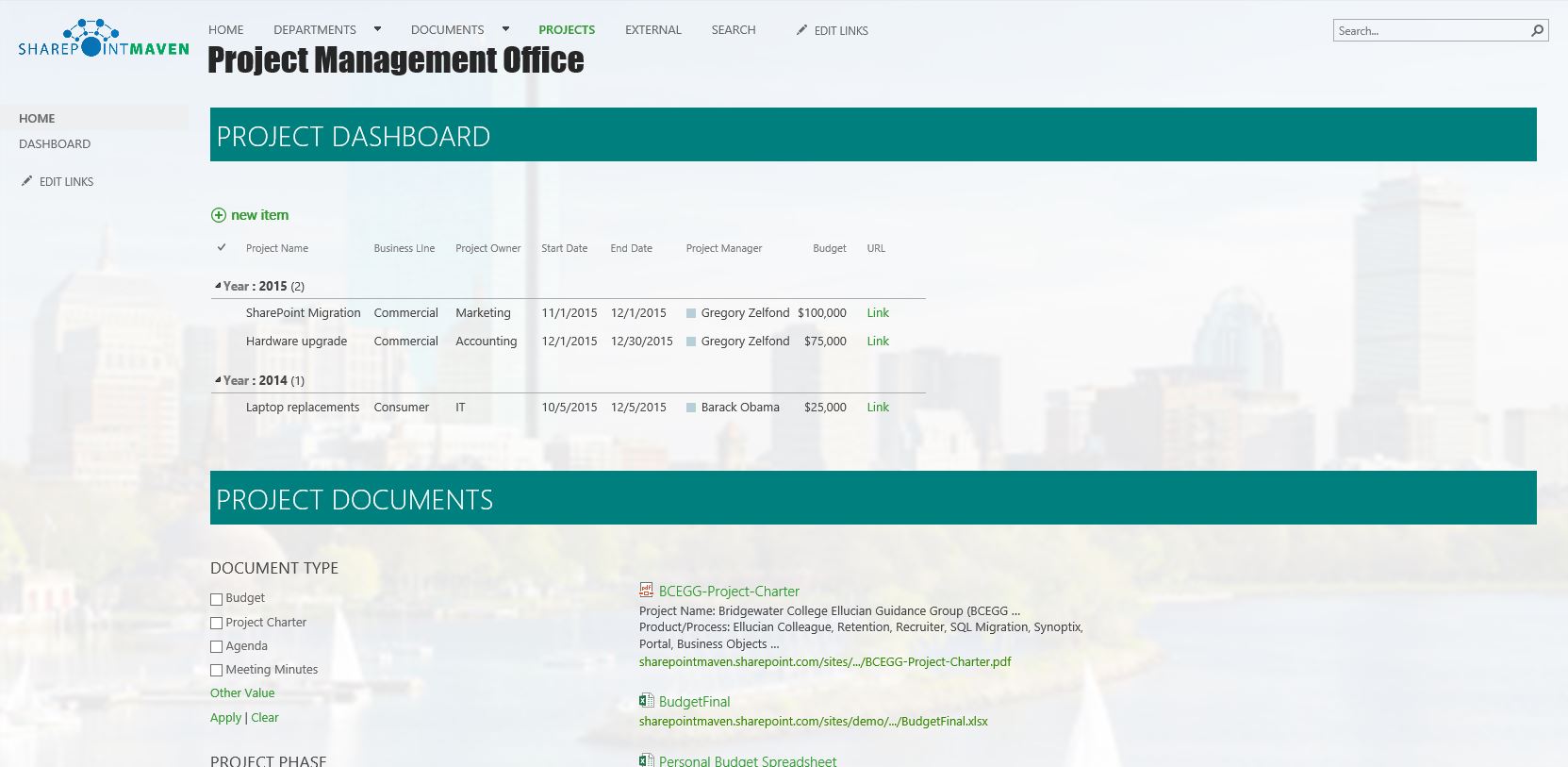Click the pencil icon beside top EDIT LINKS

[x=801, y=30]
